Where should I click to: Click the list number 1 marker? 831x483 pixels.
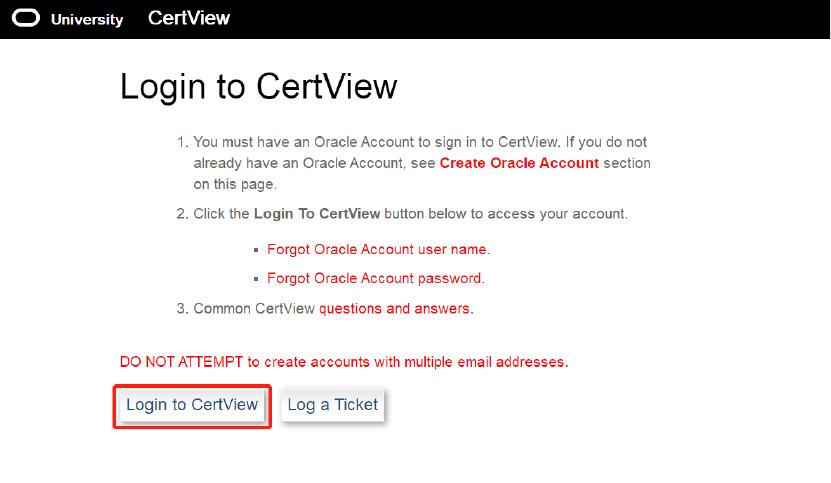[x=182, y=143]
